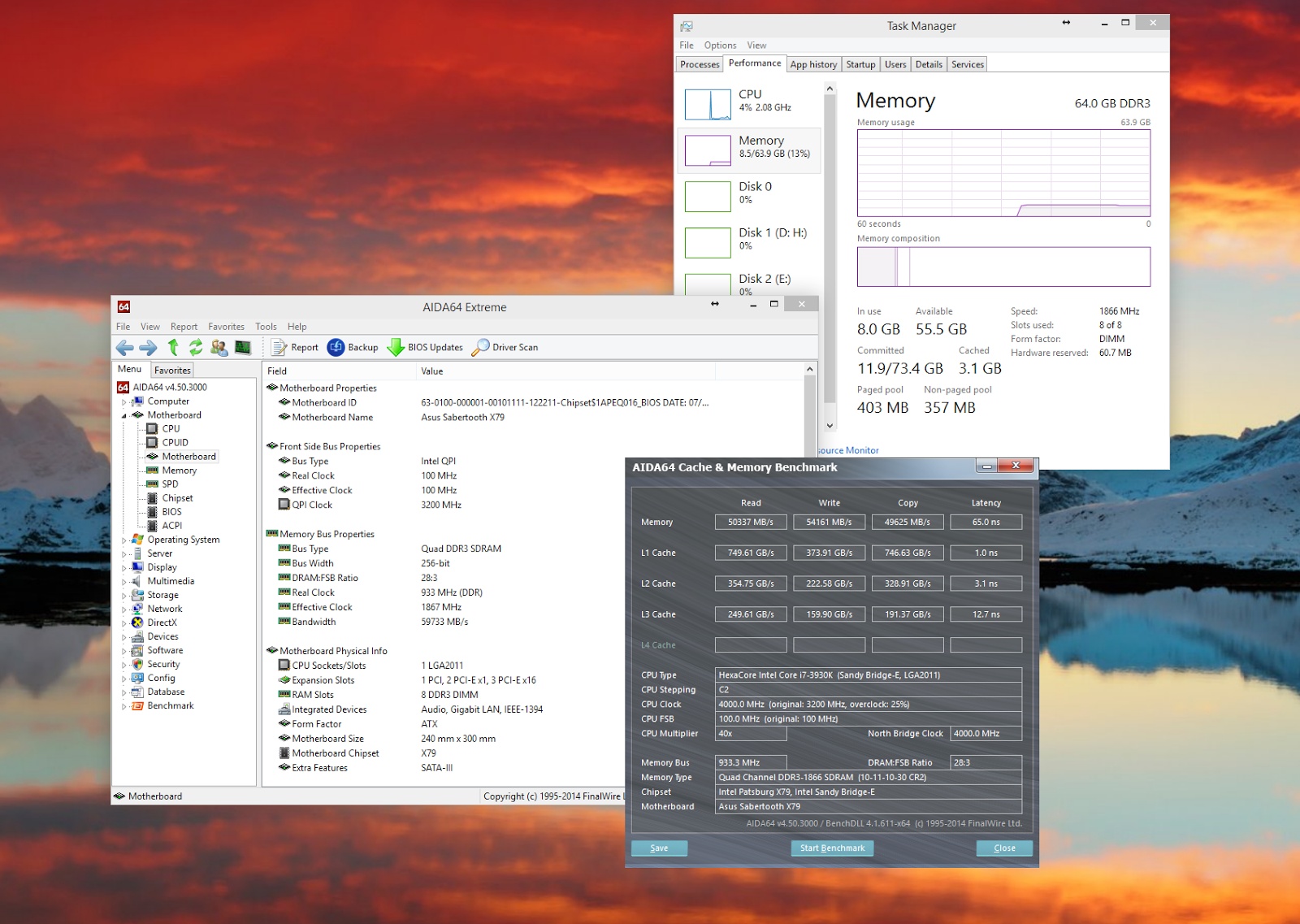Click the green up-level arrow icon
The height and width of the screenshot is (924, 1300).
[173, 348]
